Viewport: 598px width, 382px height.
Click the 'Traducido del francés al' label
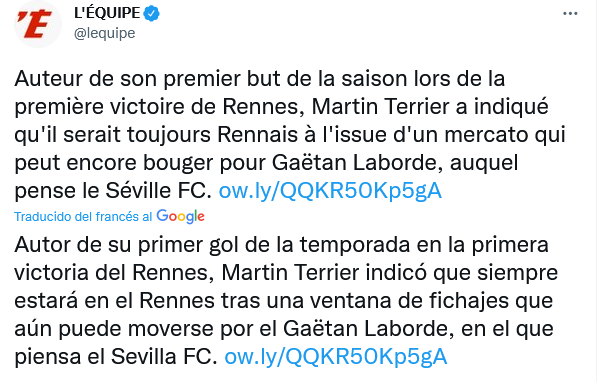[x=83, y=217]
